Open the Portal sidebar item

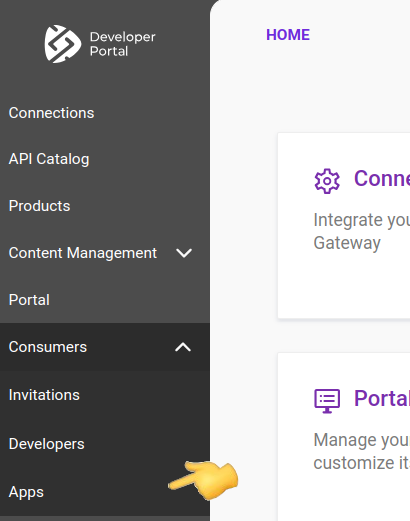[29, 300]
